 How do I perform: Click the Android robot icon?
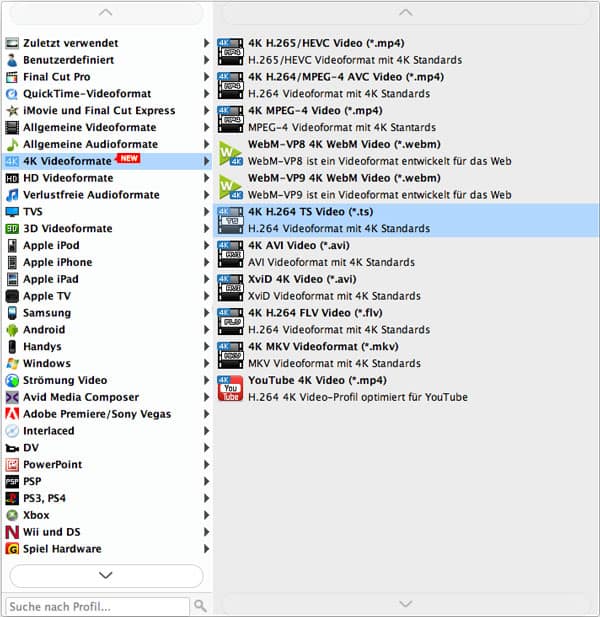[12, 330]
